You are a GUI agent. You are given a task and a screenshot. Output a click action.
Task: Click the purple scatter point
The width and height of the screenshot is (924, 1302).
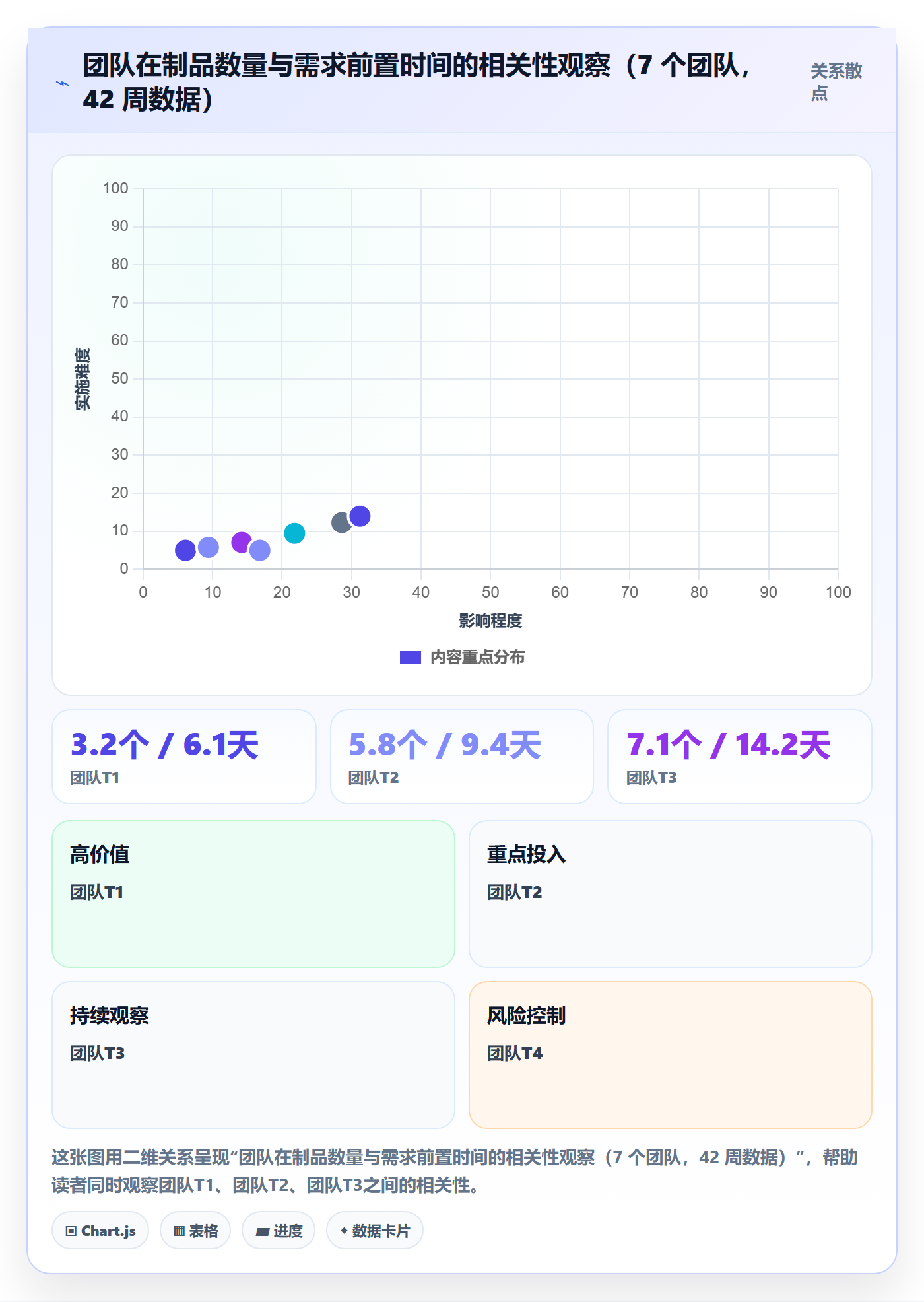point(242,543)
